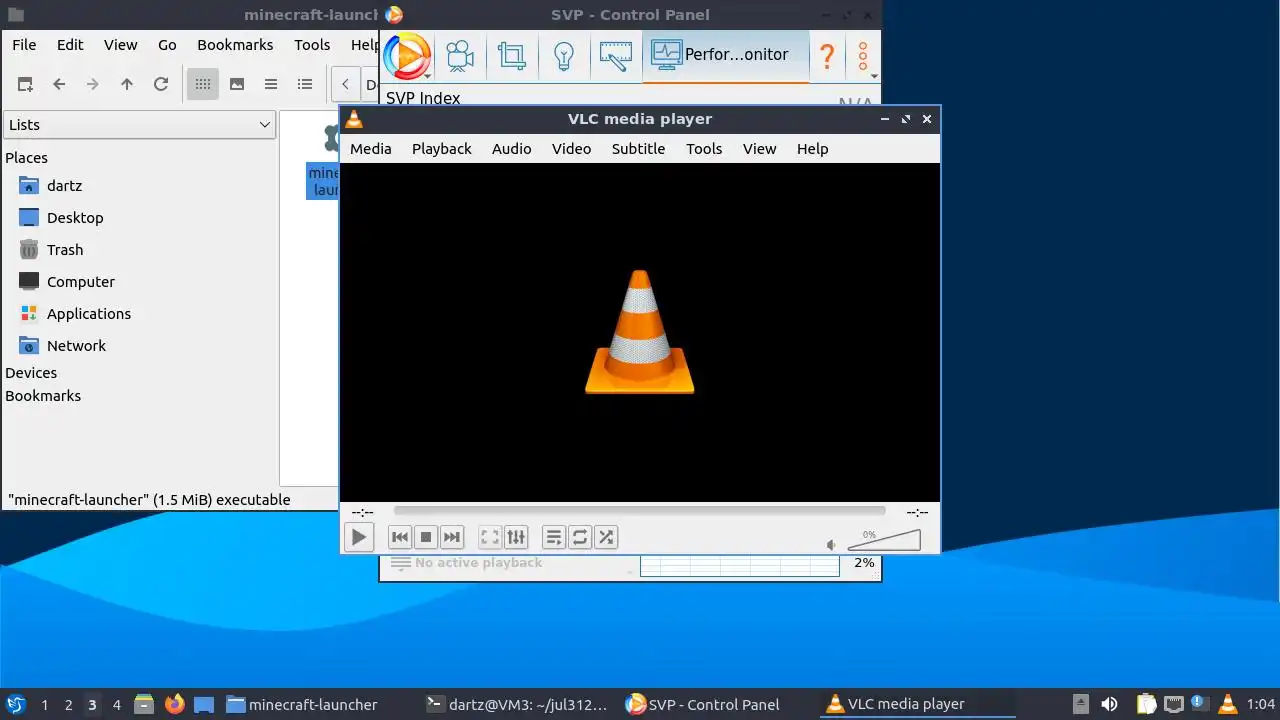The image size is (1280, 720).
Task: Switch to workspace 2 on panel
Action: point(68,704)
